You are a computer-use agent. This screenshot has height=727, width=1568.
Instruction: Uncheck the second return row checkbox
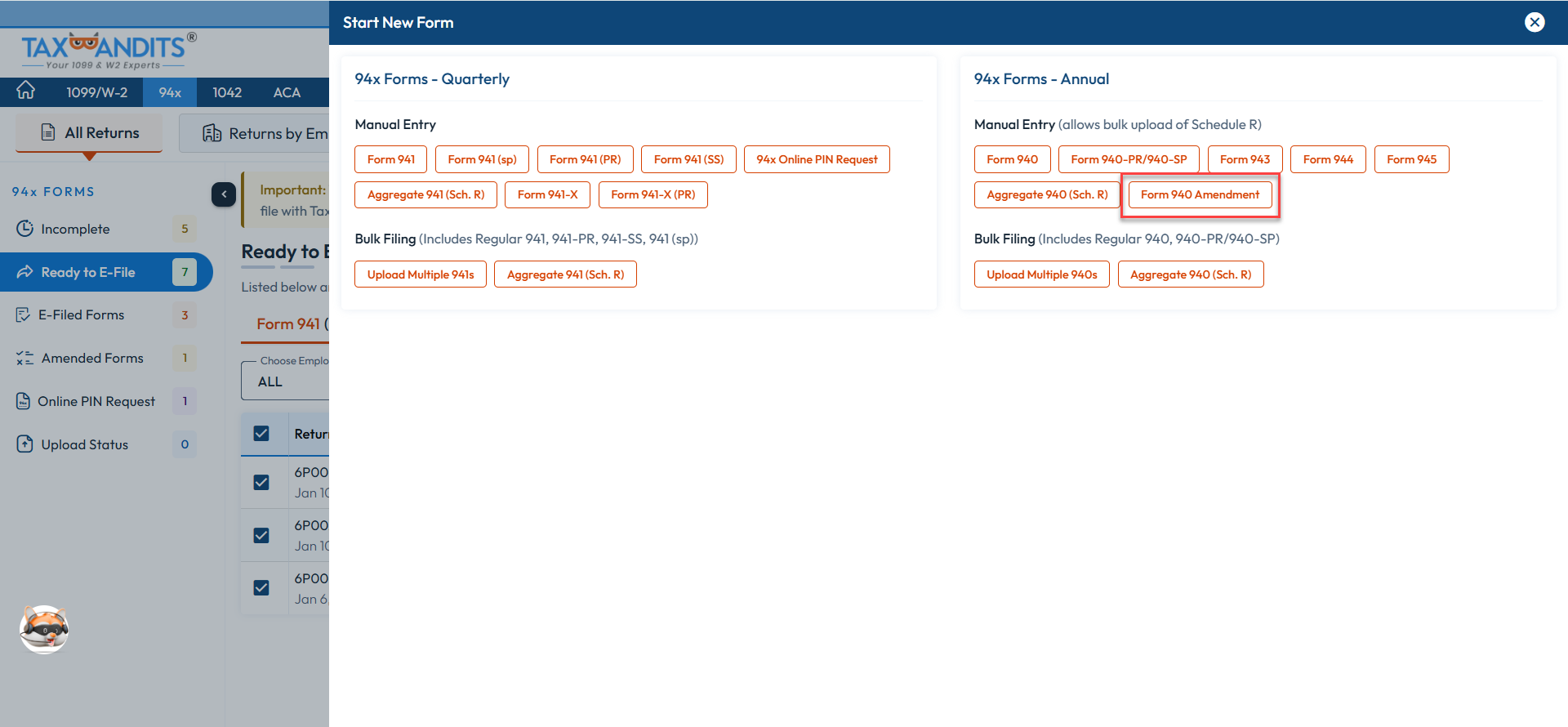coord(261,536)
